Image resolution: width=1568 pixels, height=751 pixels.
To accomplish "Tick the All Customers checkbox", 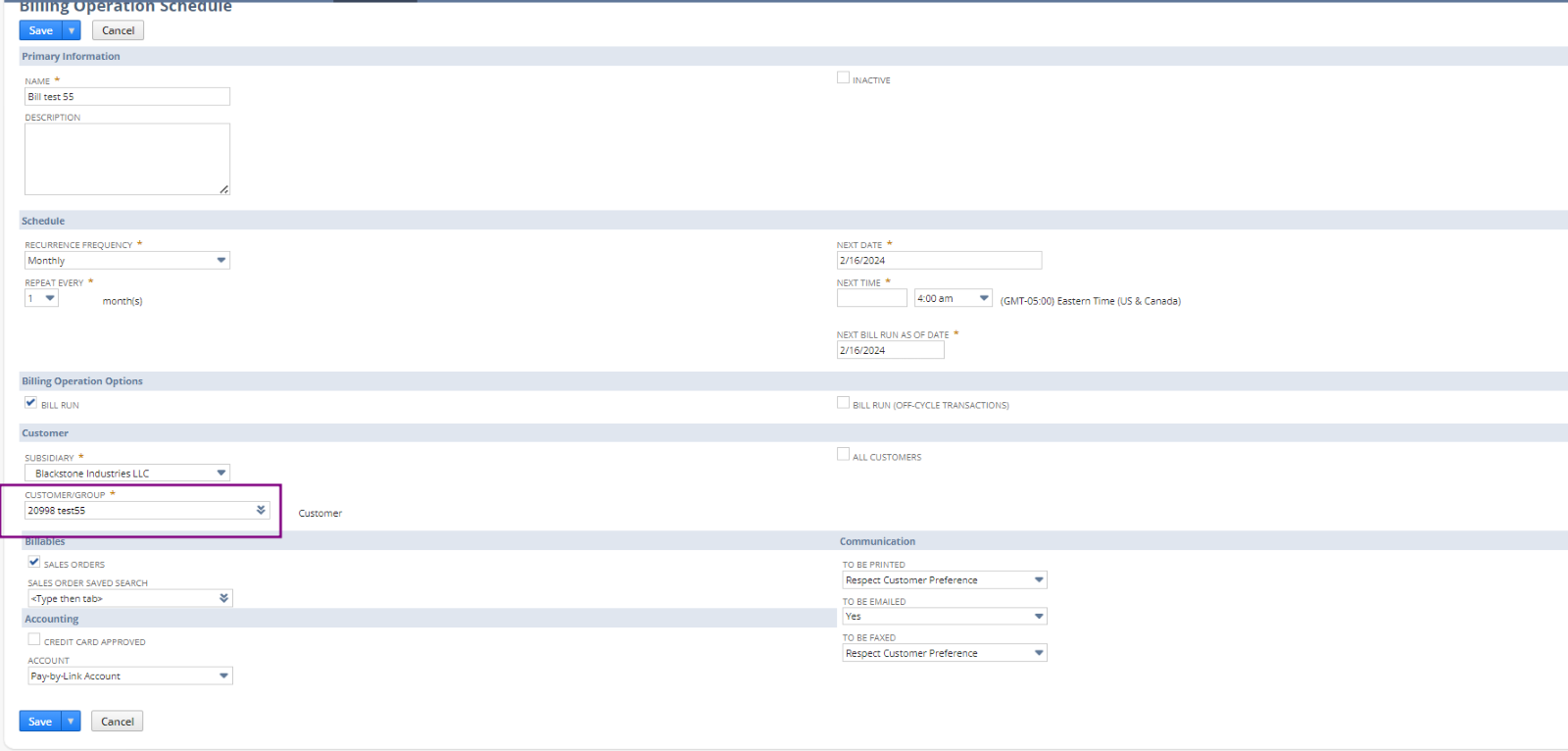I will [843, 454].
